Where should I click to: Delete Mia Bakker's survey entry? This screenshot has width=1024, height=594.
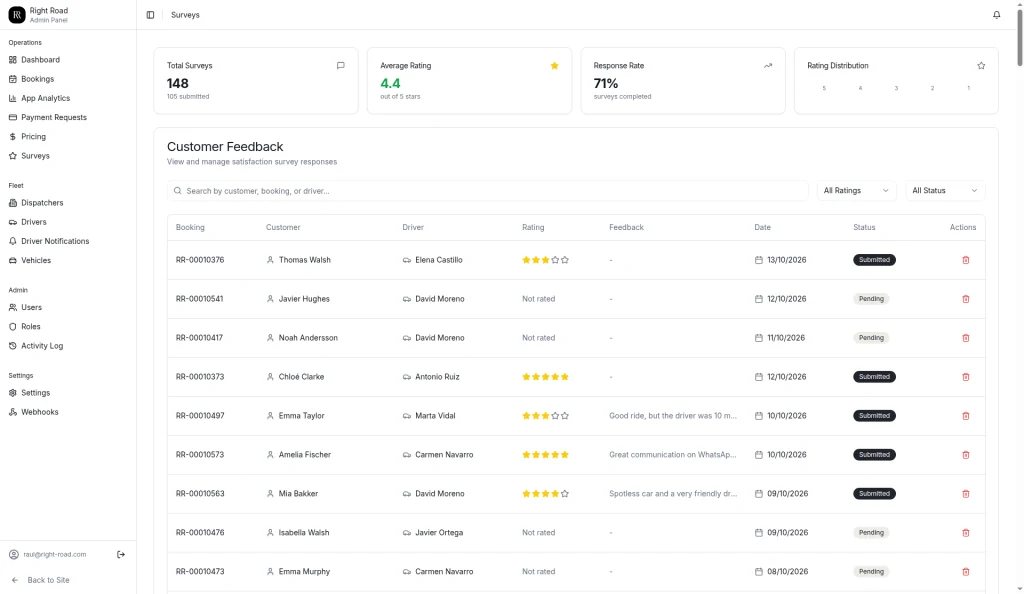click(x=965, y=493)
